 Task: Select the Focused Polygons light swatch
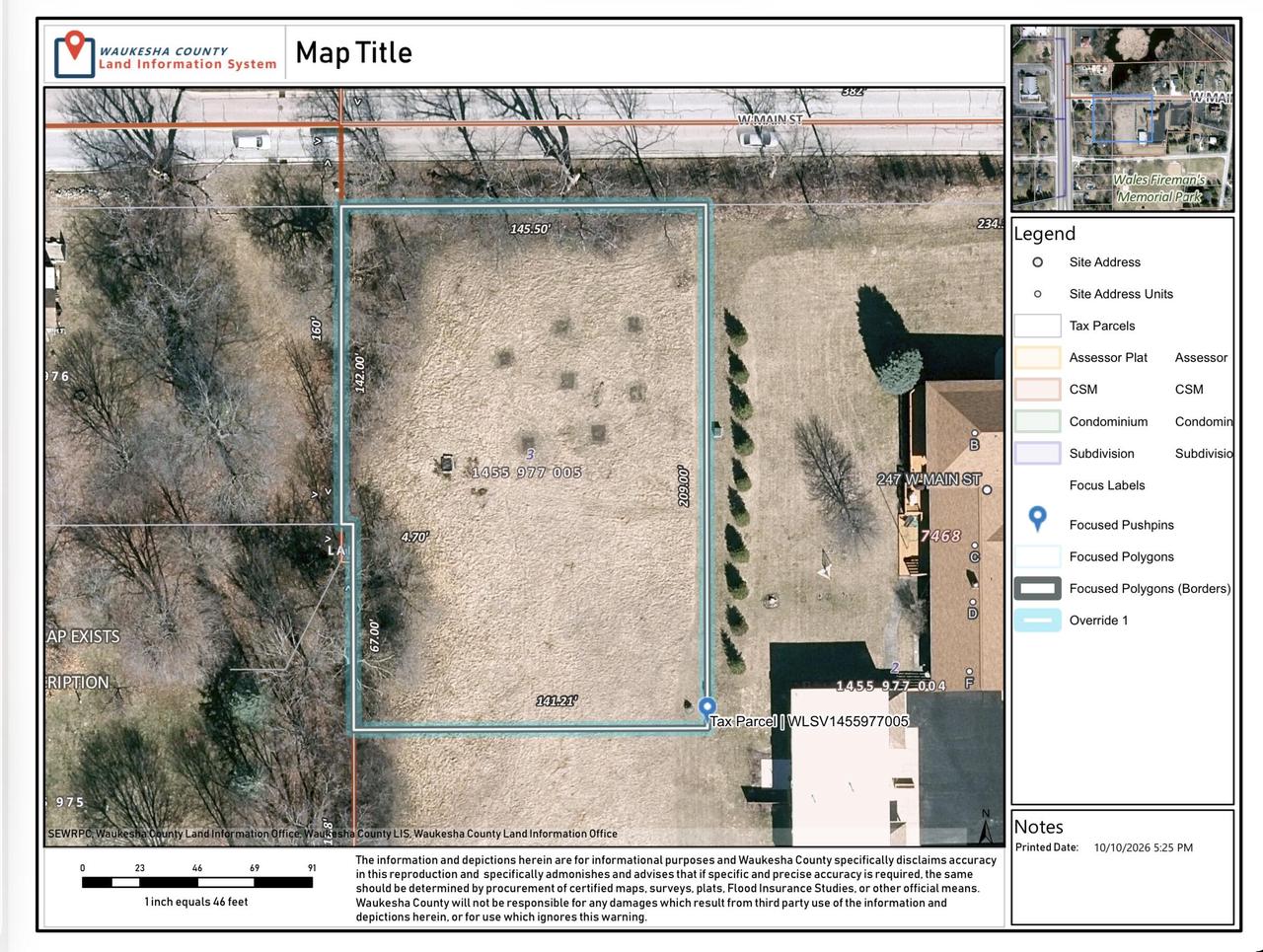click(1037, 556)
